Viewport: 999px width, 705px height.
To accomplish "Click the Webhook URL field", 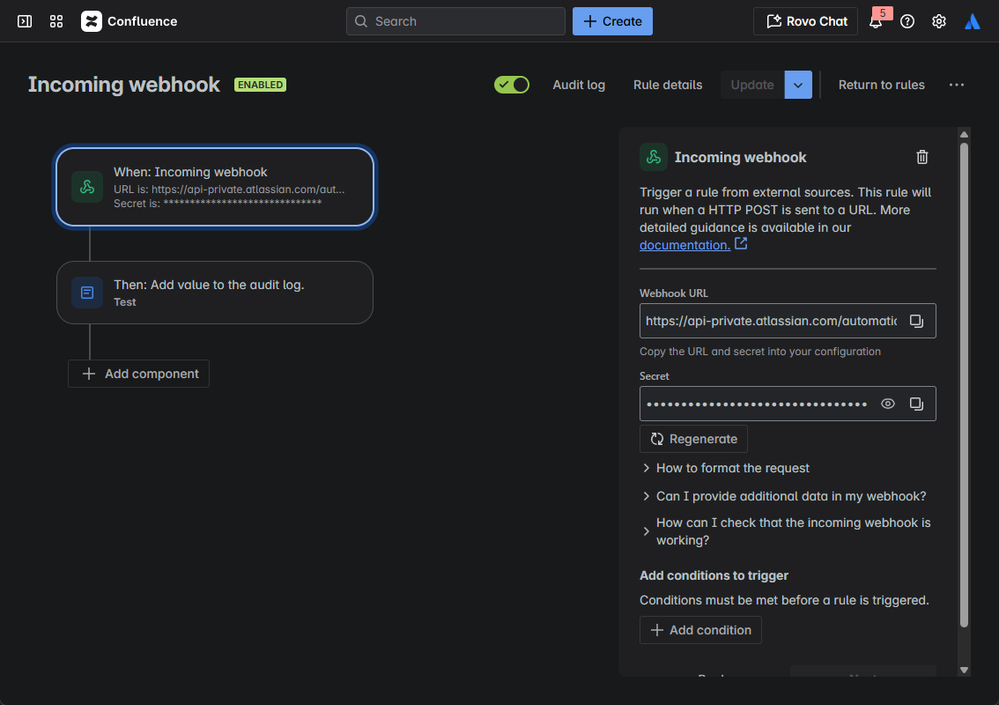I will (x=771, y=321).
